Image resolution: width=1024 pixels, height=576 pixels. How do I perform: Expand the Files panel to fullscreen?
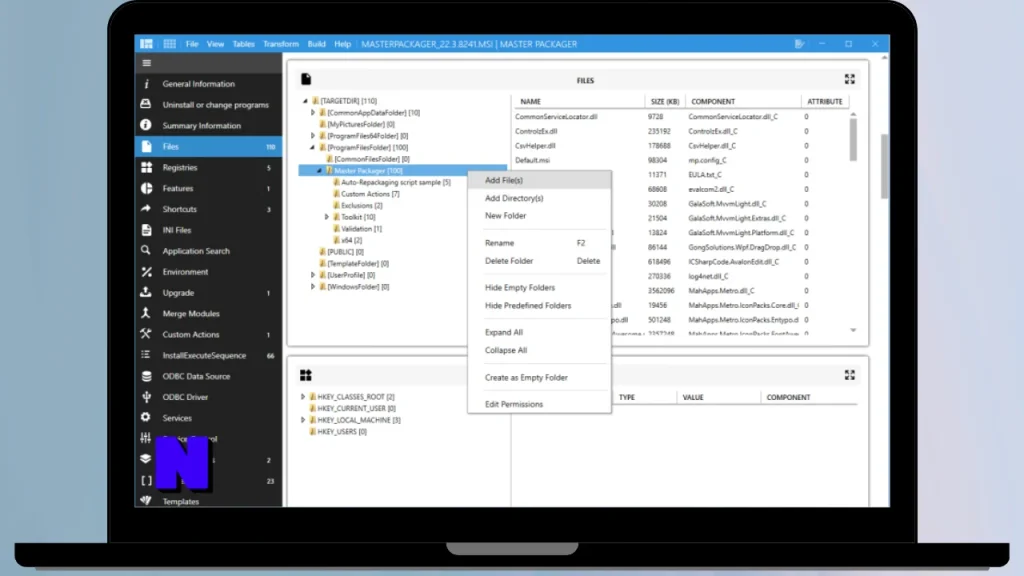pos(850,79)
